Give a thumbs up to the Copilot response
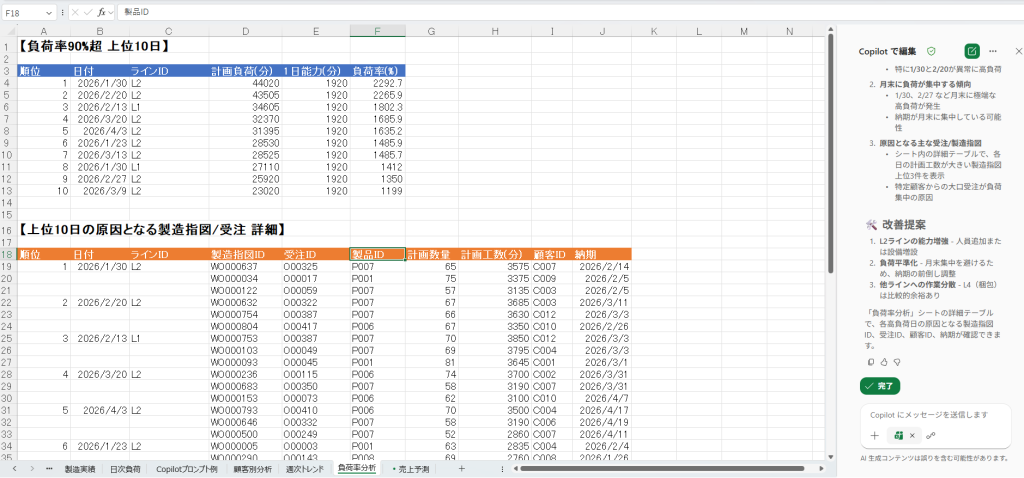 884,361
